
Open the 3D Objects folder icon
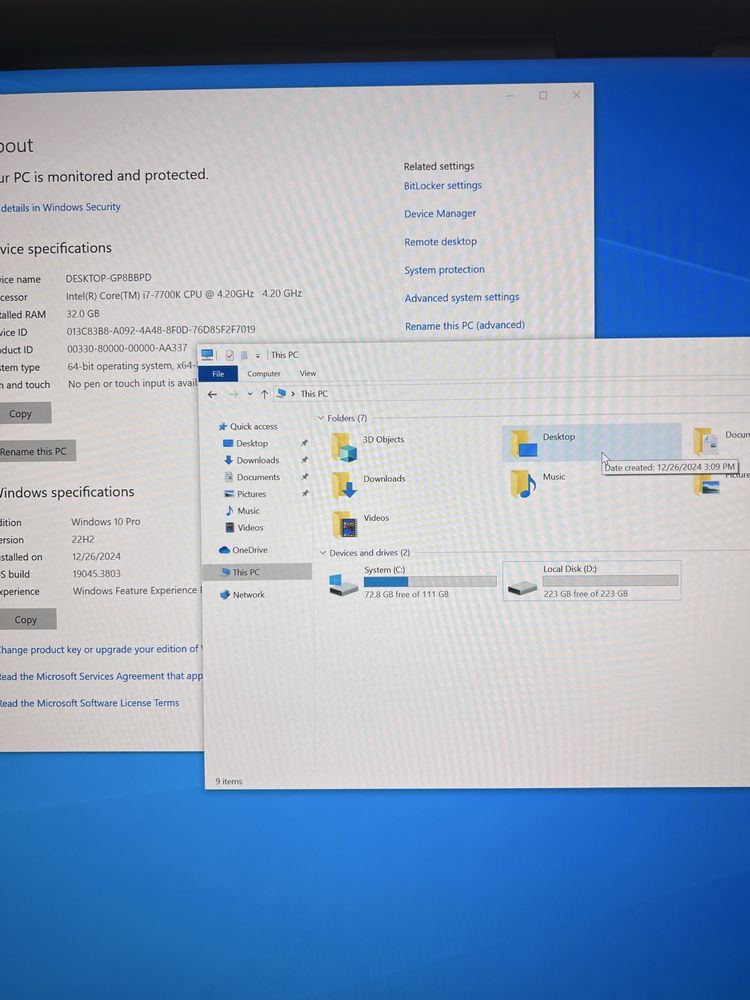pos(344,446)
